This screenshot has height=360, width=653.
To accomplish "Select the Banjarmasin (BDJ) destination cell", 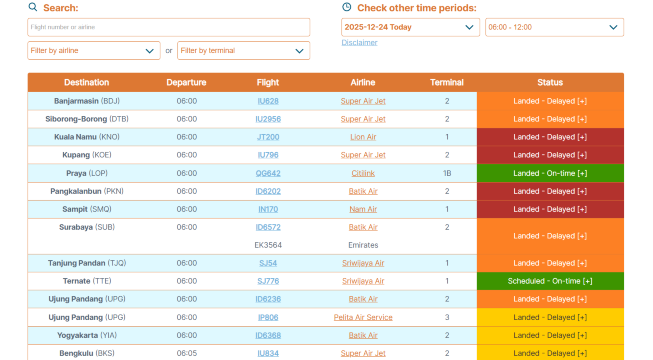I will pos(87,101).
